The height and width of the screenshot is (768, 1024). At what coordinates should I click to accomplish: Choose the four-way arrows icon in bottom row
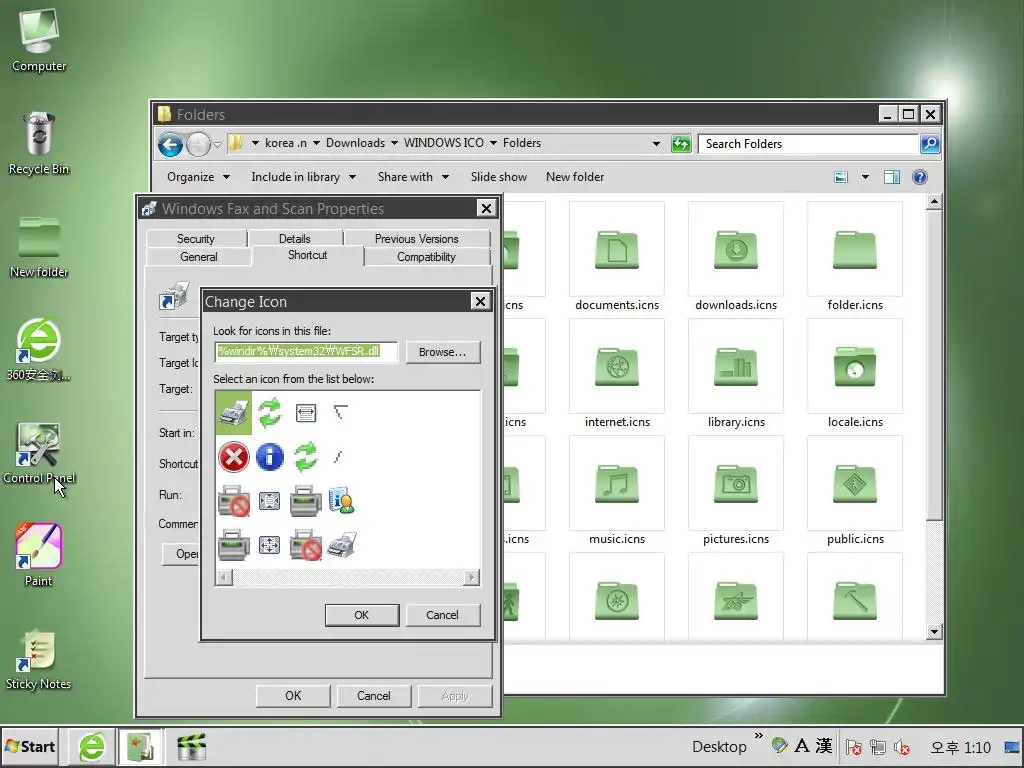tap(269, 545)
